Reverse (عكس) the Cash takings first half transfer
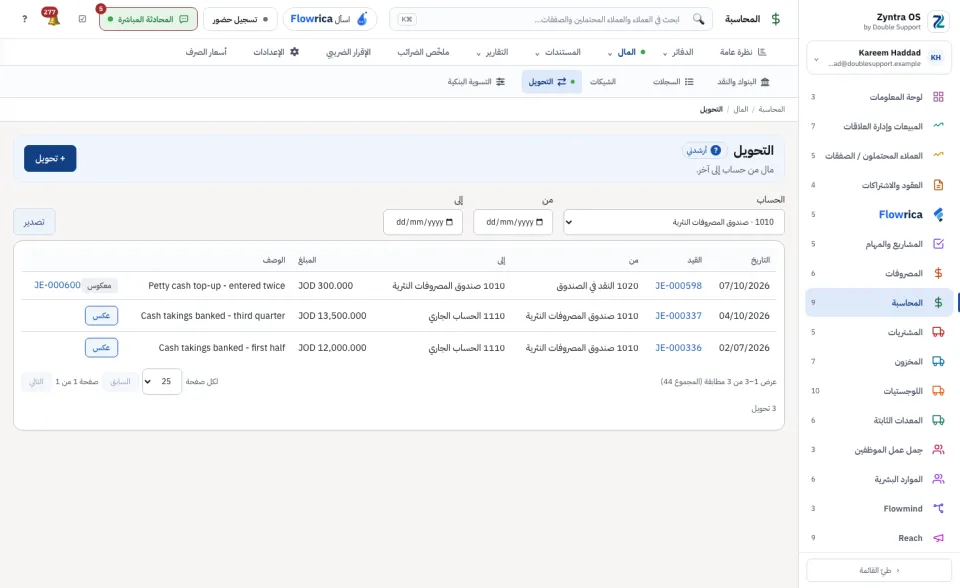This screenshot has height=588, width=960. click(101, 347)
